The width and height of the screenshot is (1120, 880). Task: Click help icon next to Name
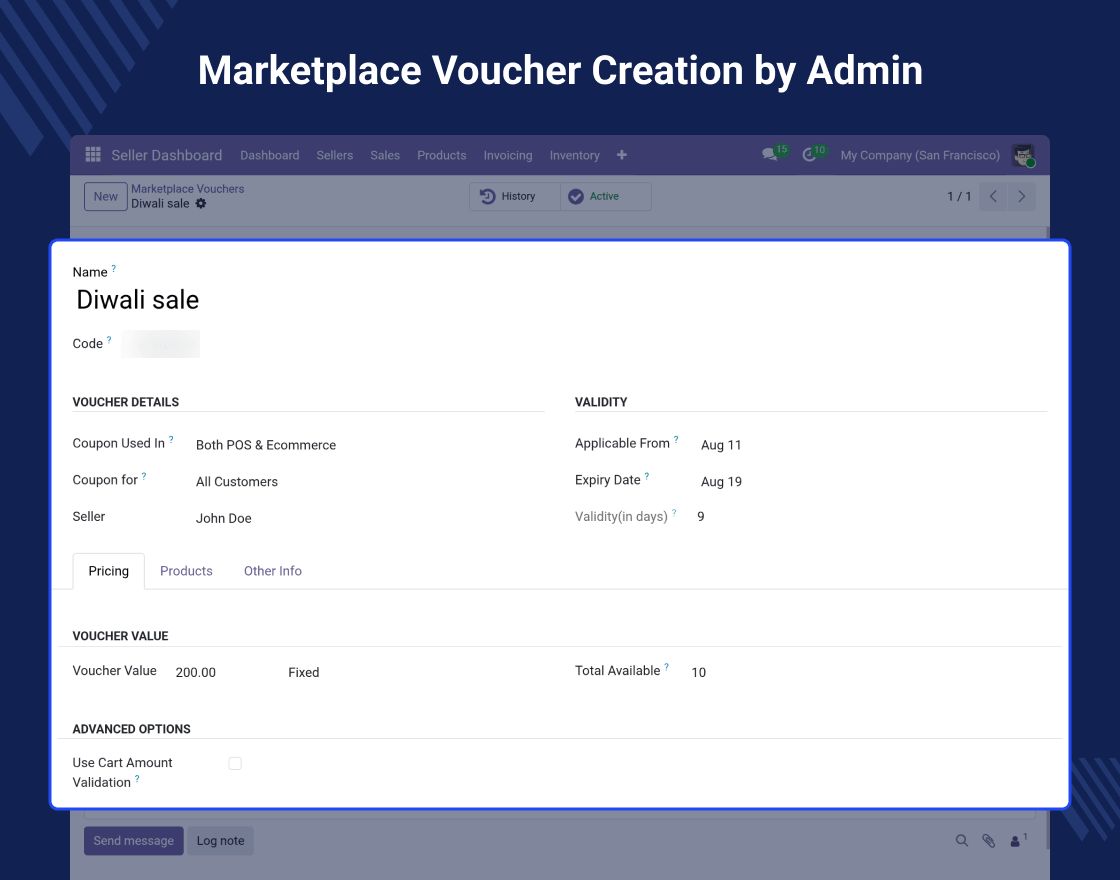click(114, 269)
